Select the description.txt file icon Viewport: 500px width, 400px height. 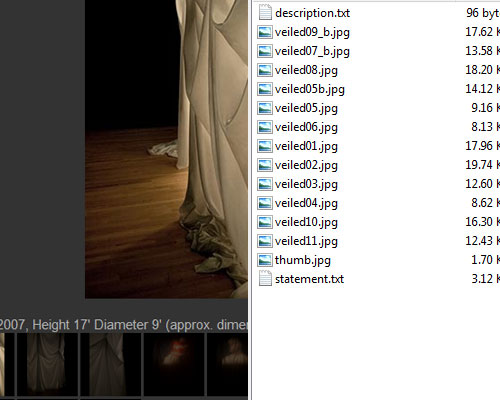265,13
